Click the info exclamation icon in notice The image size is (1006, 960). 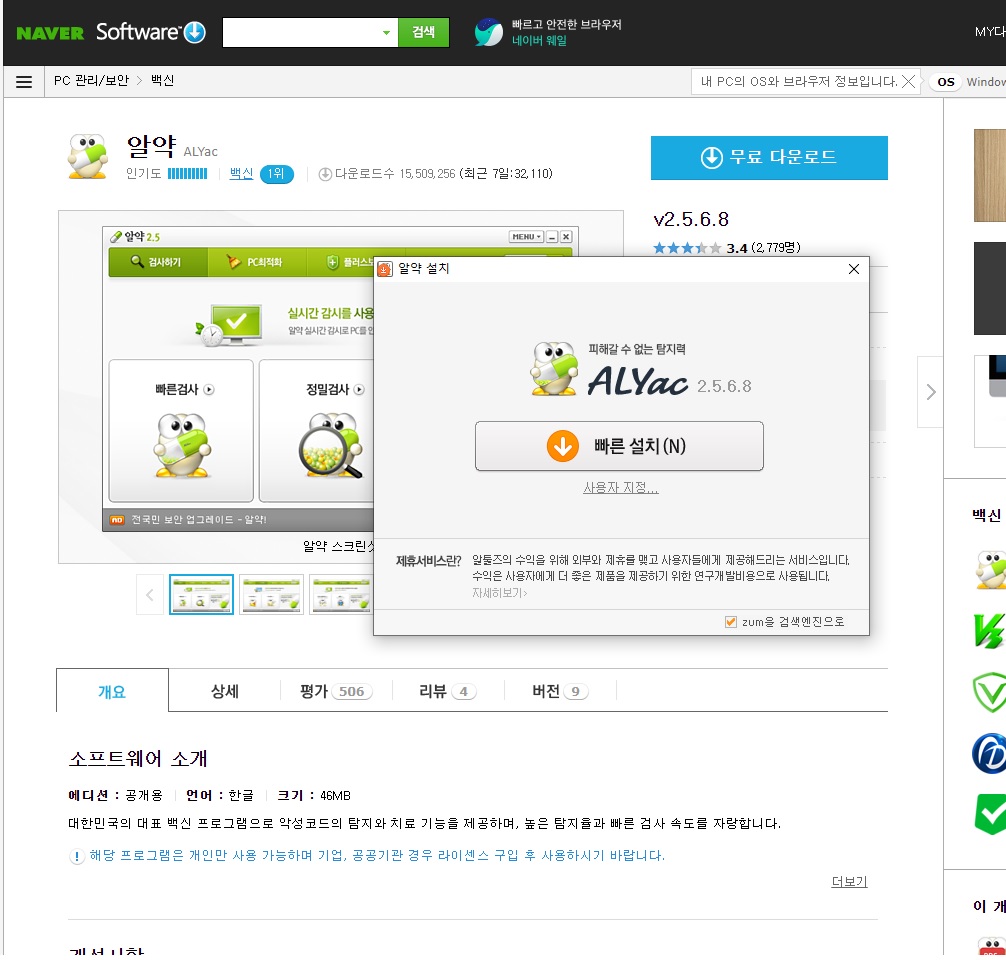tap(76, 856)
